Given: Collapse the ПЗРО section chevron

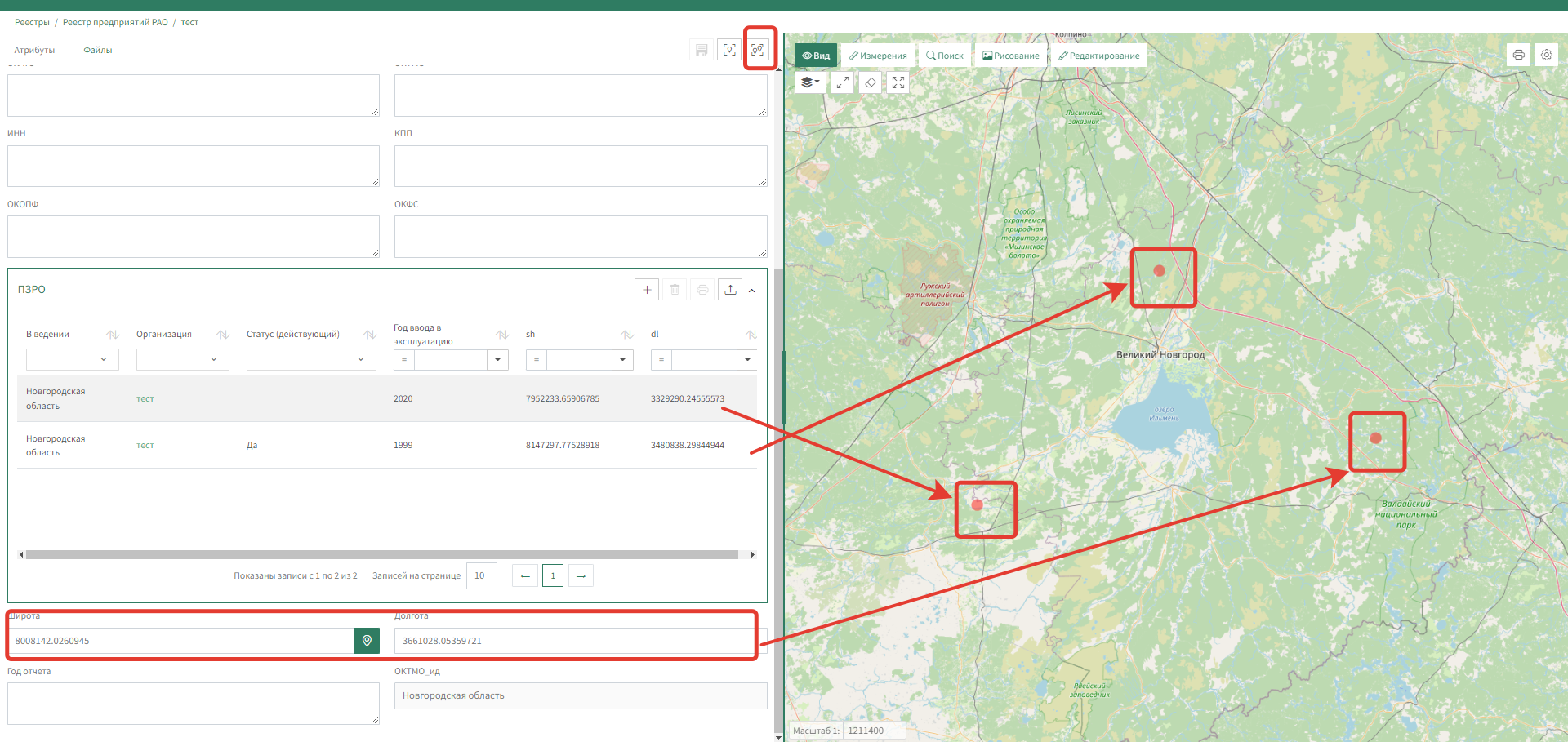Looking at the screenshot, I should click(752, 291).
